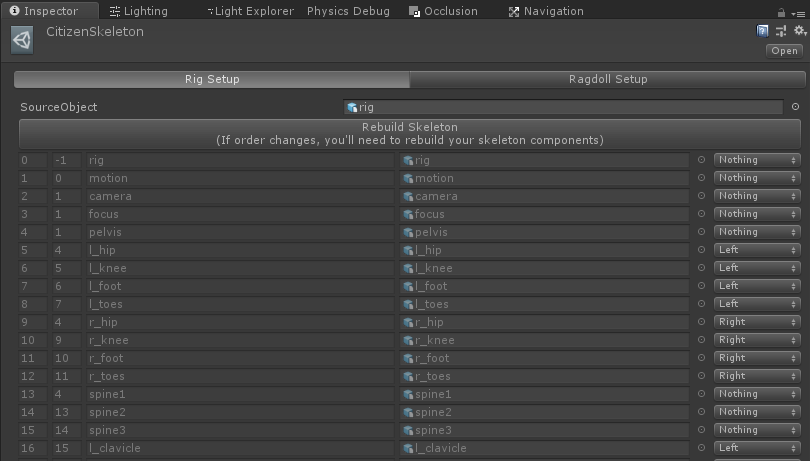
Task: Select the Rig Setup mode
Action: tap(212, 79)
